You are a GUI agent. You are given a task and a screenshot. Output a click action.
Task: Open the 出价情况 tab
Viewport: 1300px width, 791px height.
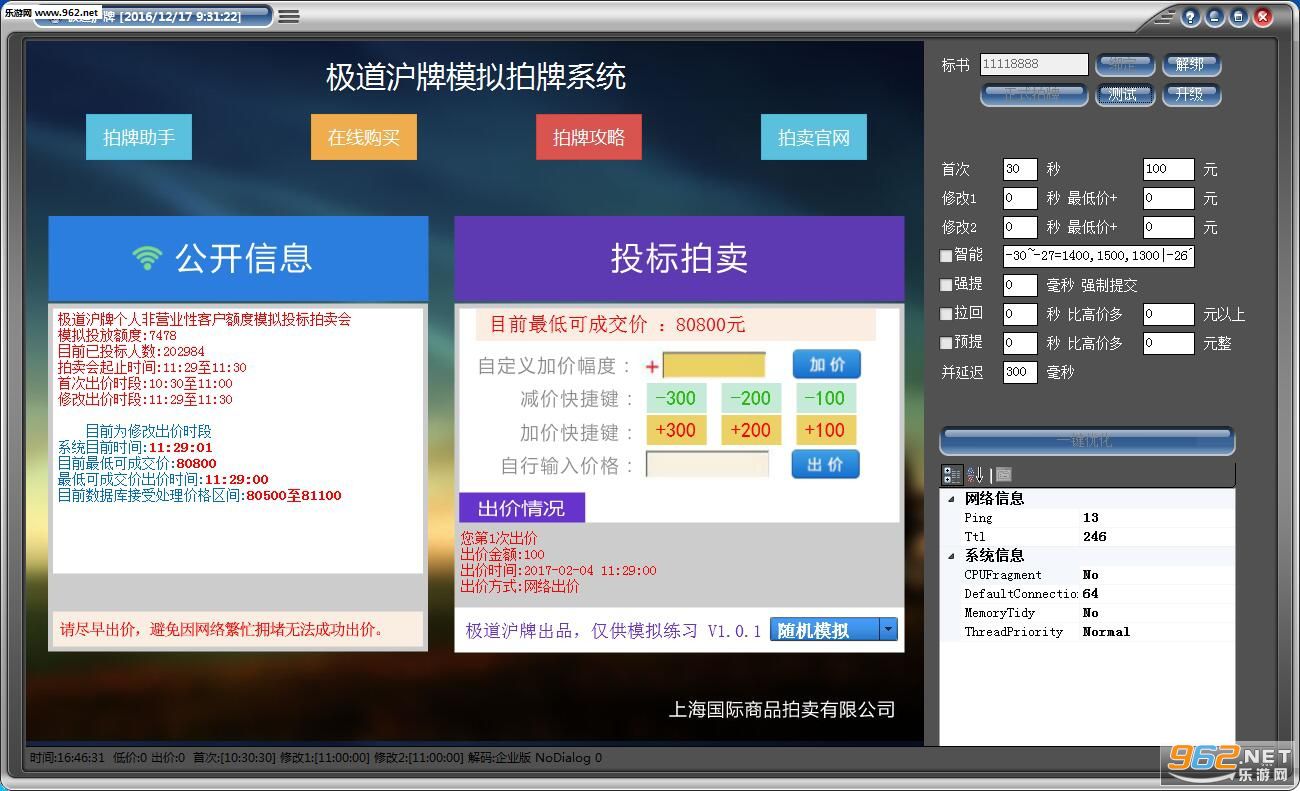pos(521,508)
